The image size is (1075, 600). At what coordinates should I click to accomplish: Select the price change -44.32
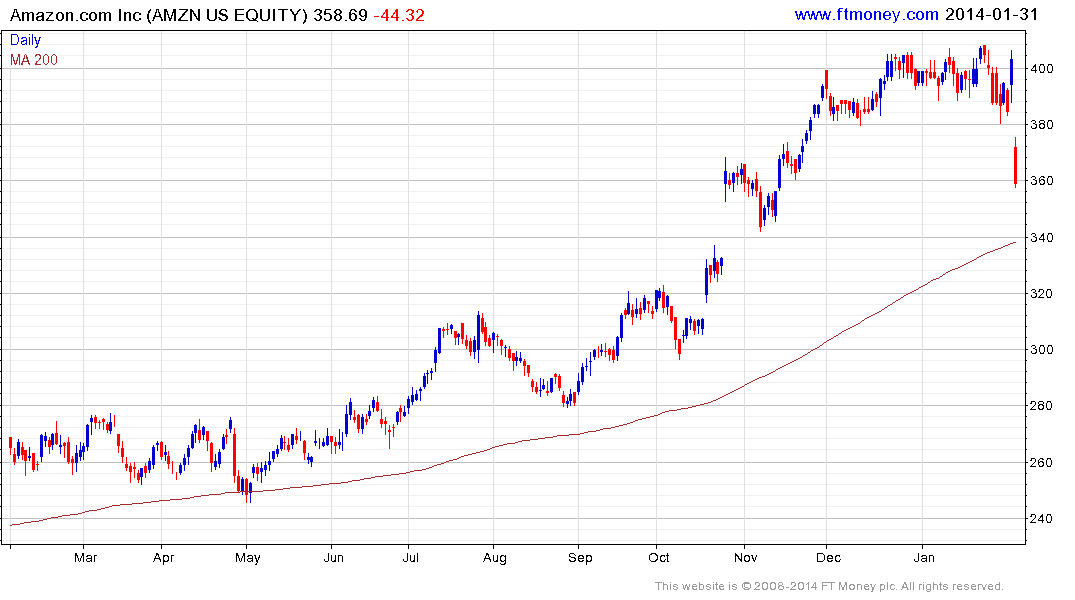399,15
